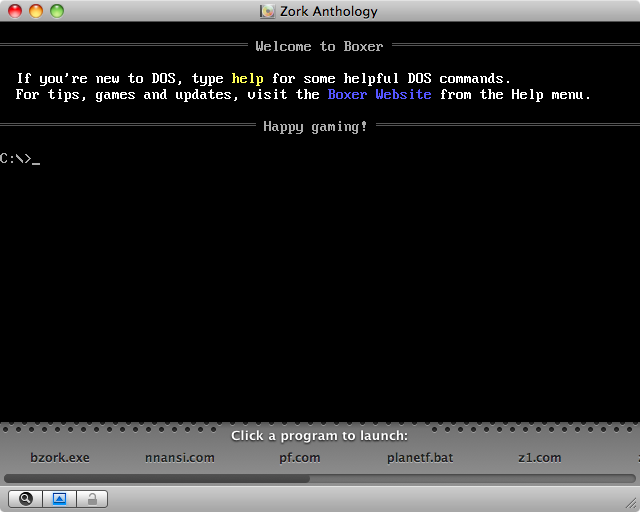Click the blue 'Boxer Website' text

coord(379,94)
